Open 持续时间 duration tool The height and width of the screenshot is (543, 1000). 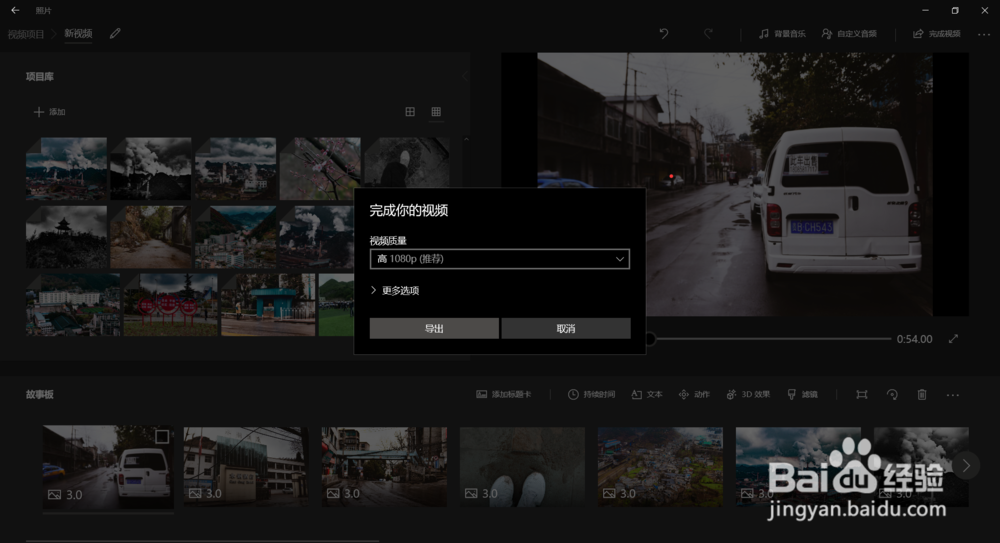[591, 394]
